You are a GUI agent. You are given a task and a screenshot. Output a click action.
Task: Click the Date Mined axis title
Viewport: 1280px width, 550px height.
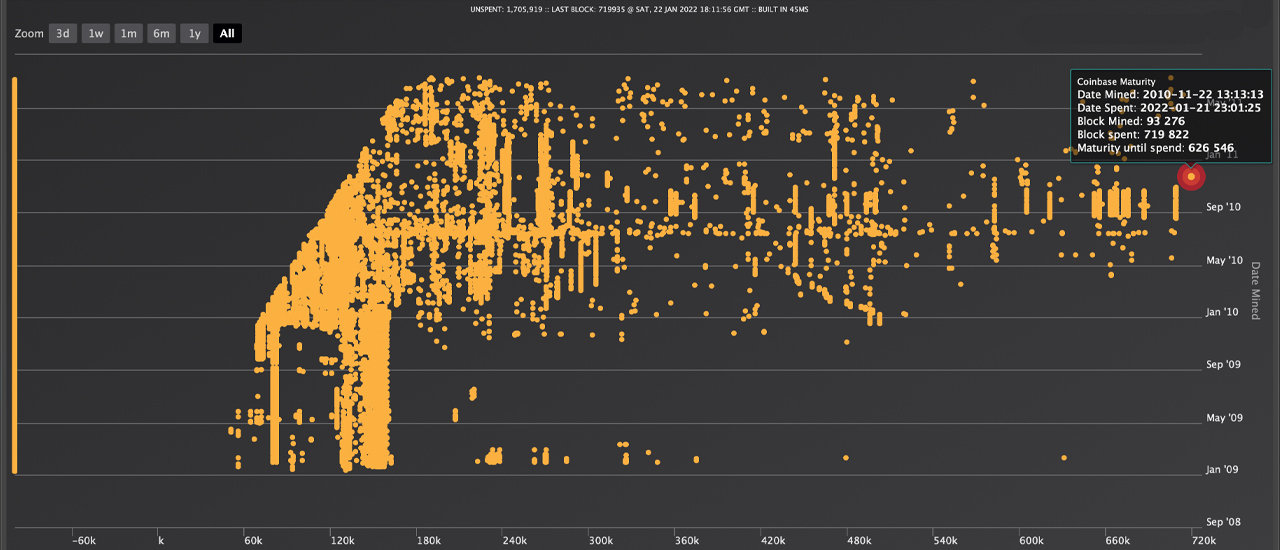click(1256, 290)
